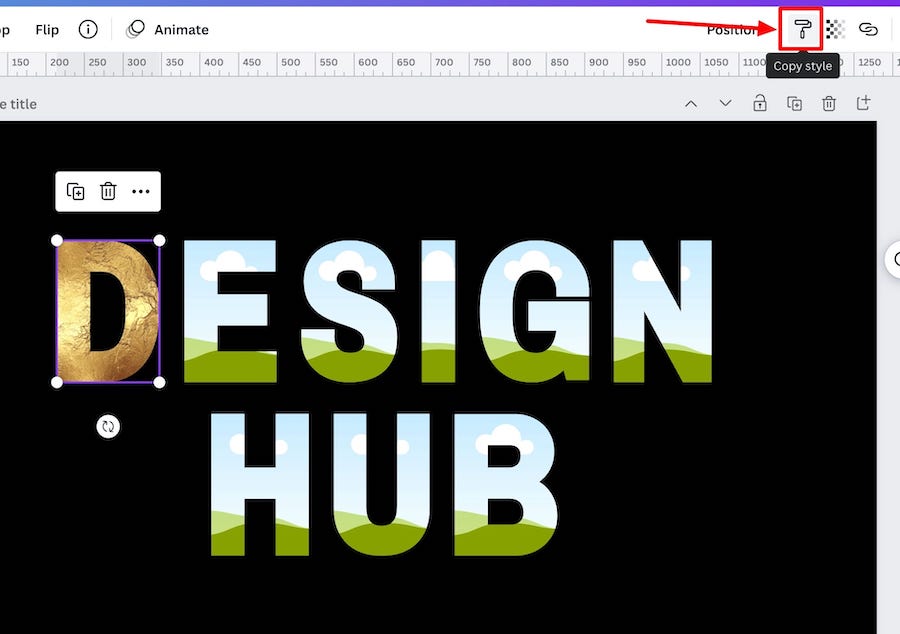
Task: Open the Info circle icon
Action: point(88,29)
